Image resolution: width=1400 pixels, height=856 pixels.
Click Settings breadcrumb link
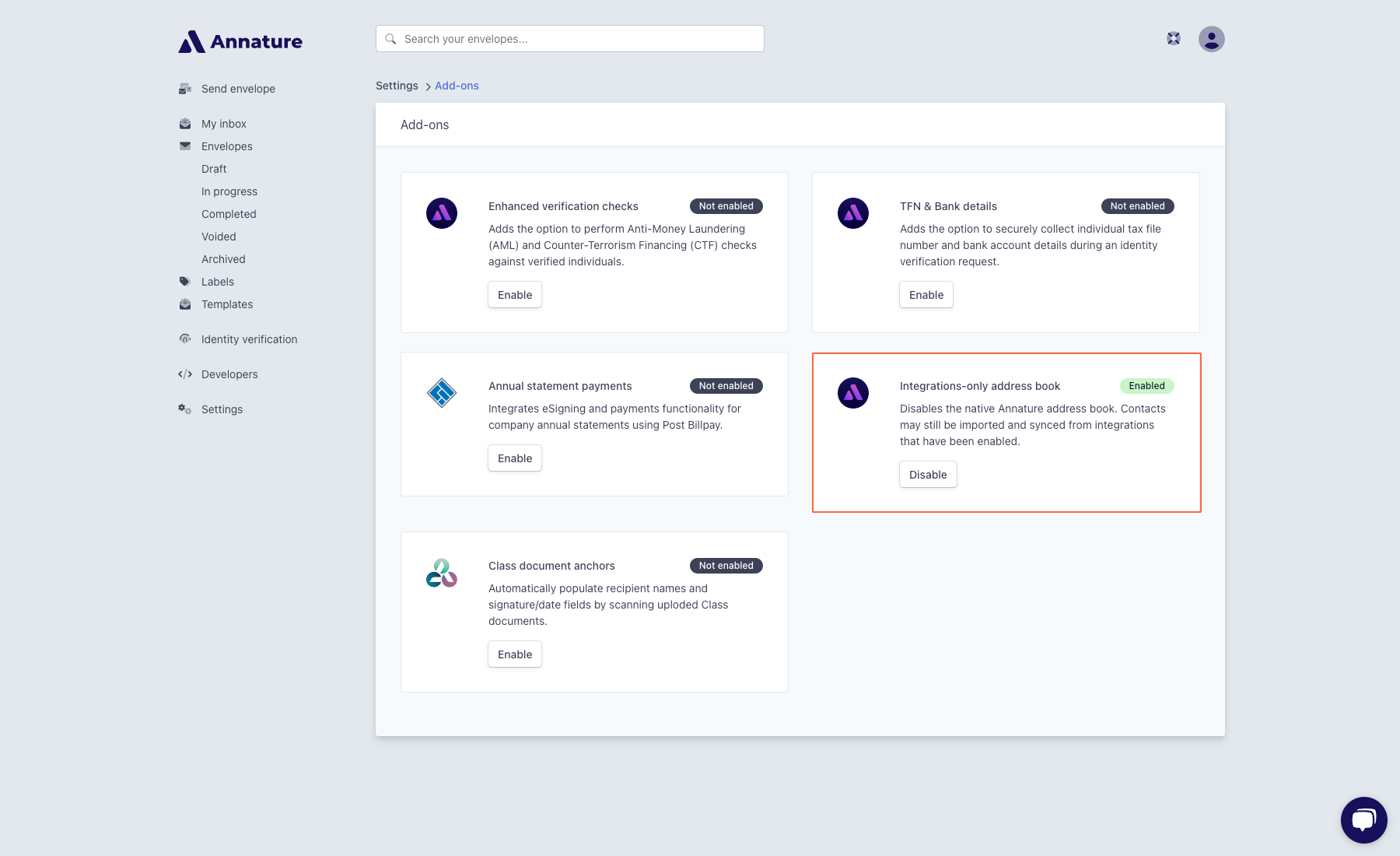point(397,86)
